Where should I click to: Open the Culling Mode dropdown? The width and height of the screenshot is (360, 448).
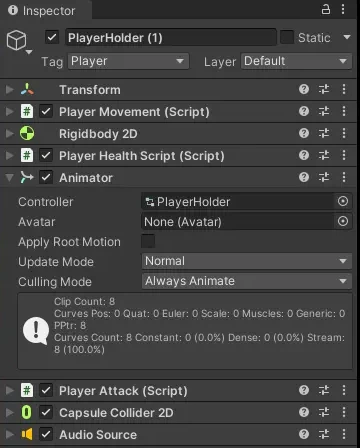tap(247, 281)
